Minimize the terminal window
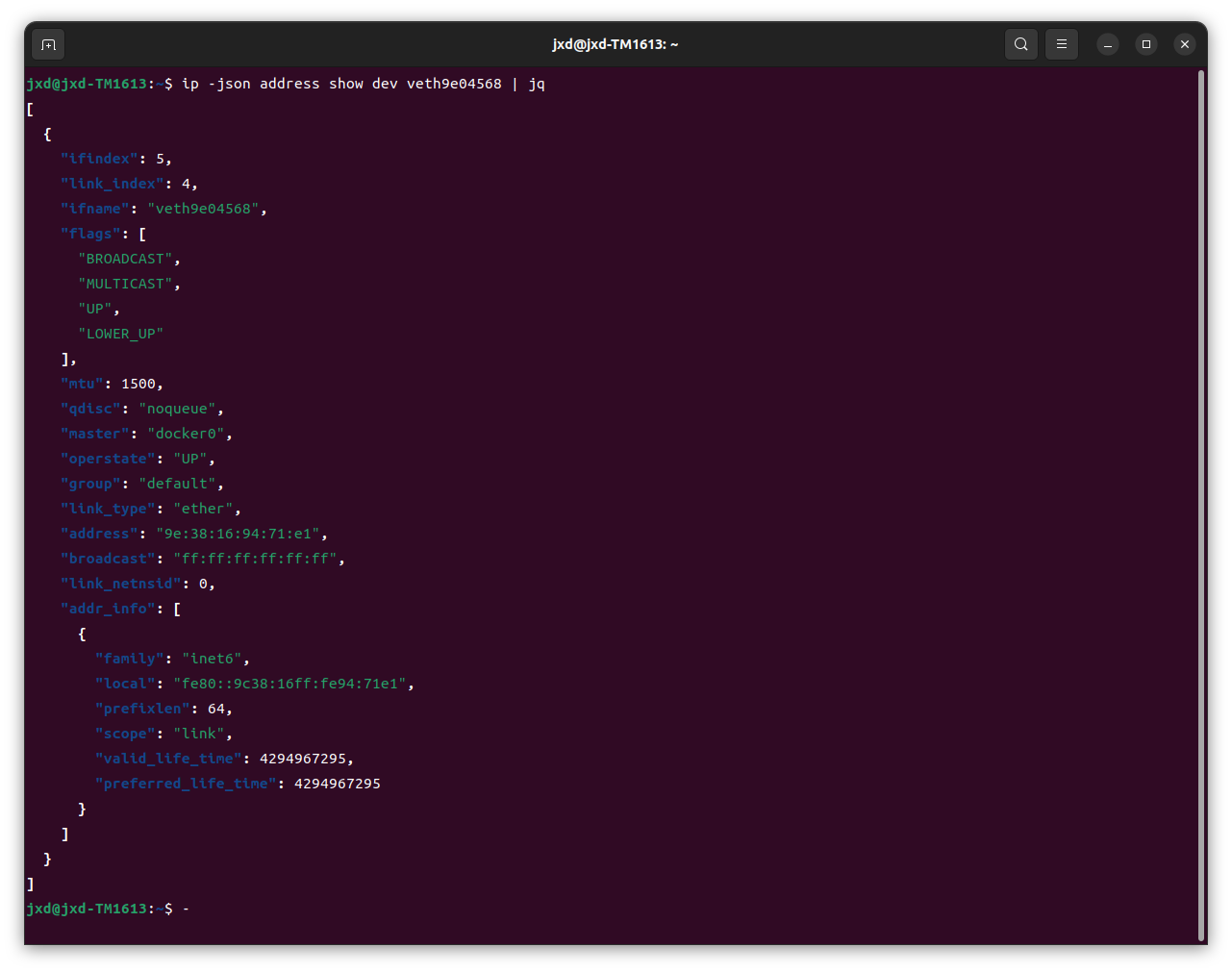This screenshot has width=1232, height=972. (x=1108, y=44)
